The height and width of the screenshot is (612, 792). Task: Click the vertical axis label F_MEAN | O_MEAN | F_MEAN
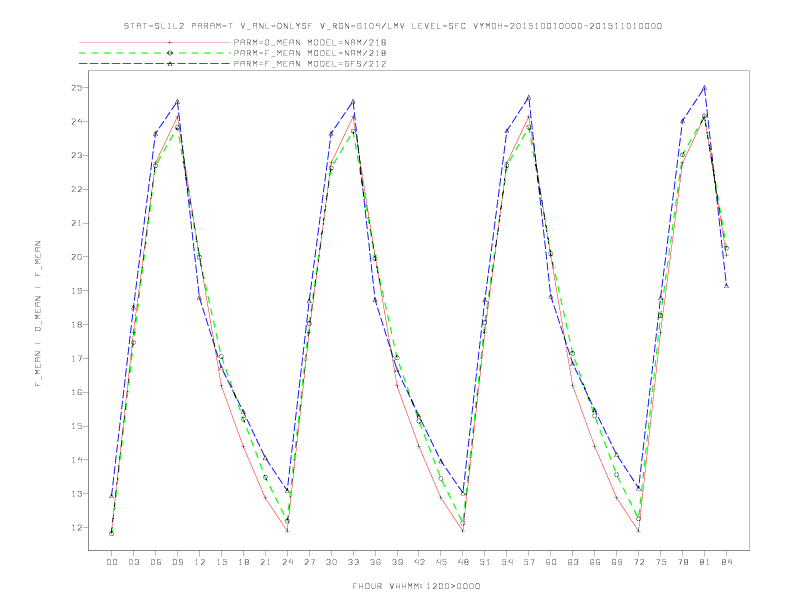tap(38, 314)
